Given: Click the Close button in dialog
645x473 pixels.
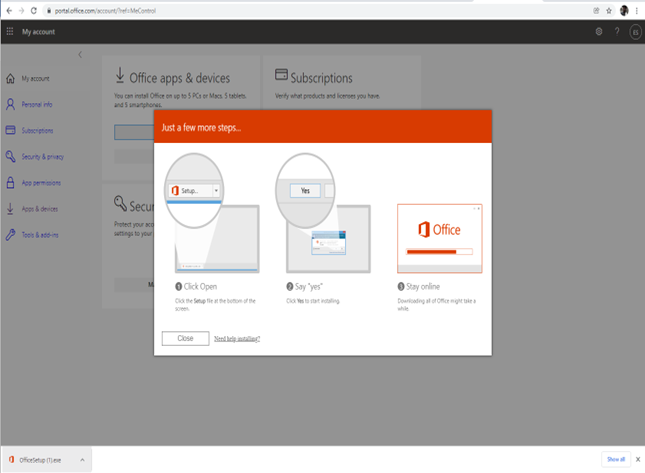Looking at the screenshot, I should [x=185, y=339].
